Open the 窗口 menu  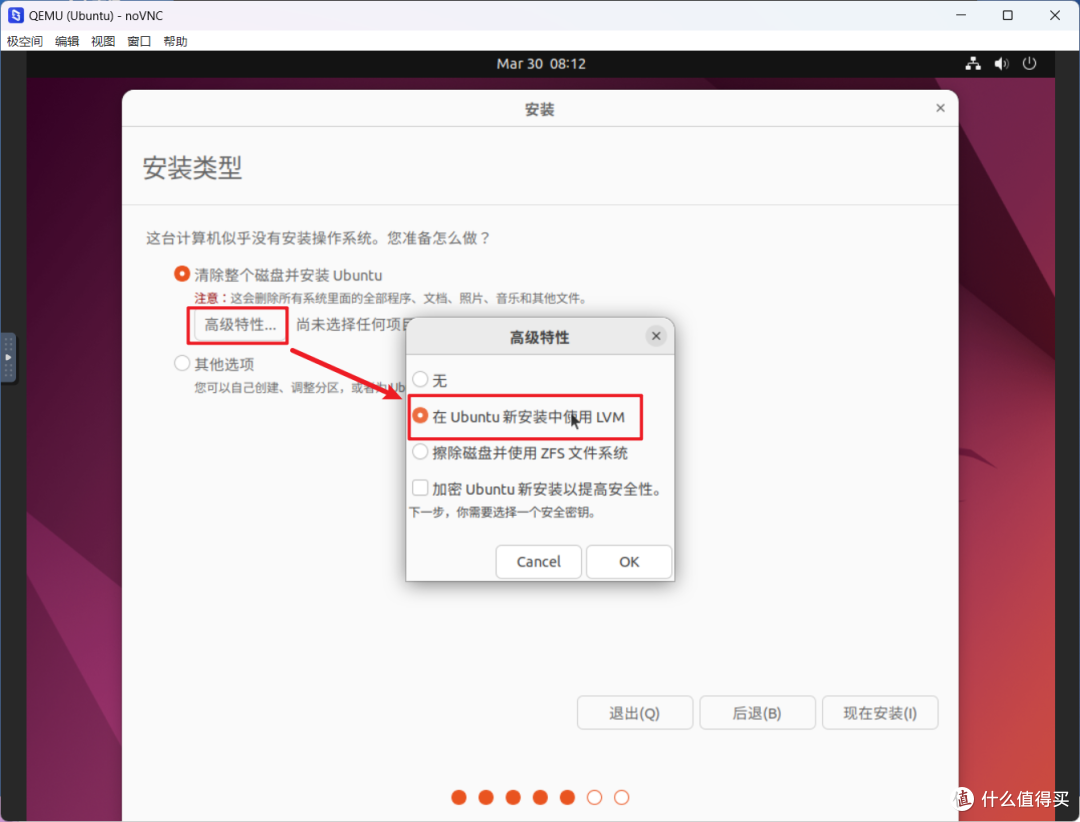coord(139,41)
